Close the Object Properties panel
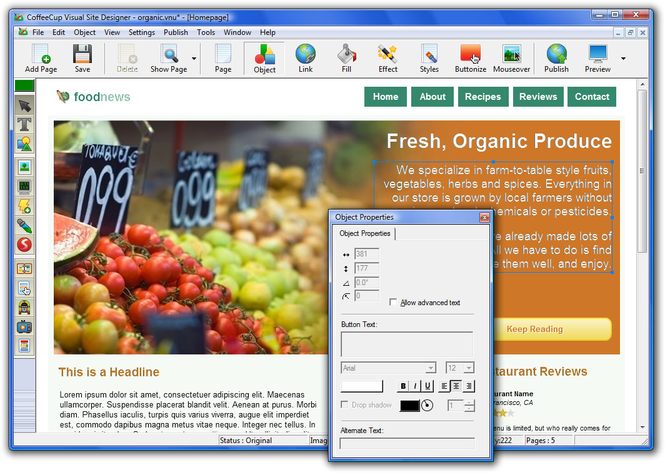665x473 pixels. click(484, 218)
